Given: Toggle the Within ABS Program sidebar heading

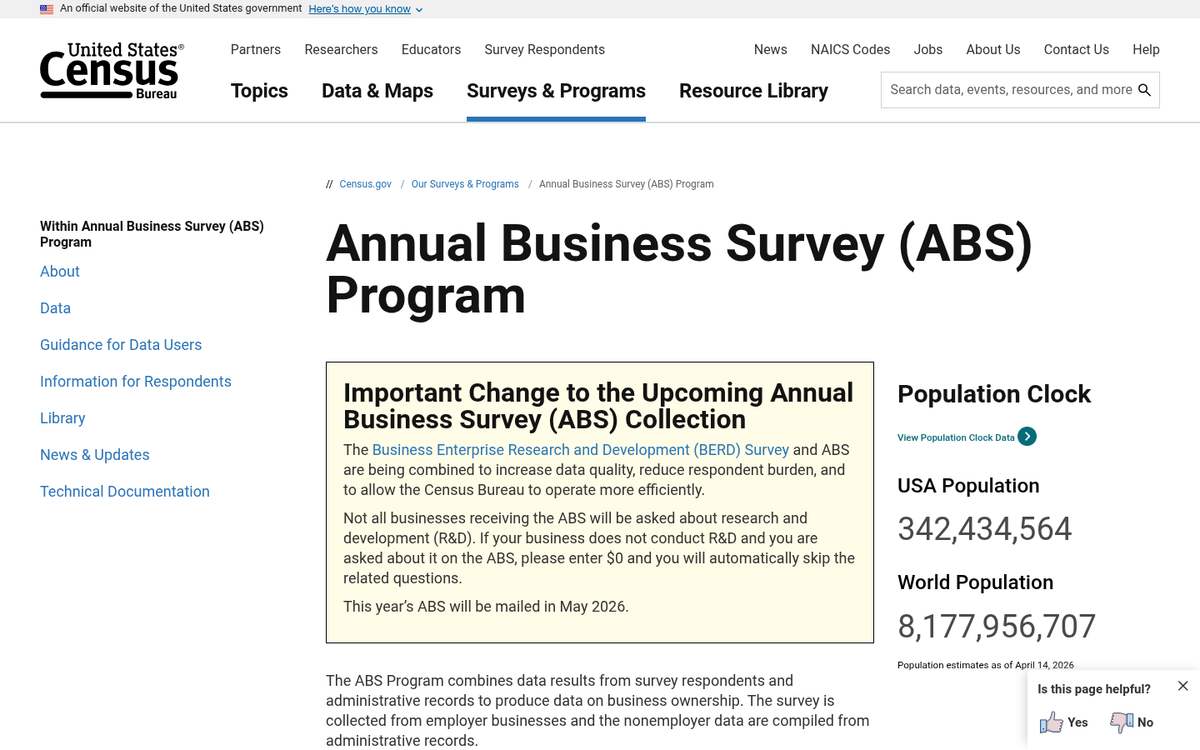Looking at the screenshot, I should [151, 234].
